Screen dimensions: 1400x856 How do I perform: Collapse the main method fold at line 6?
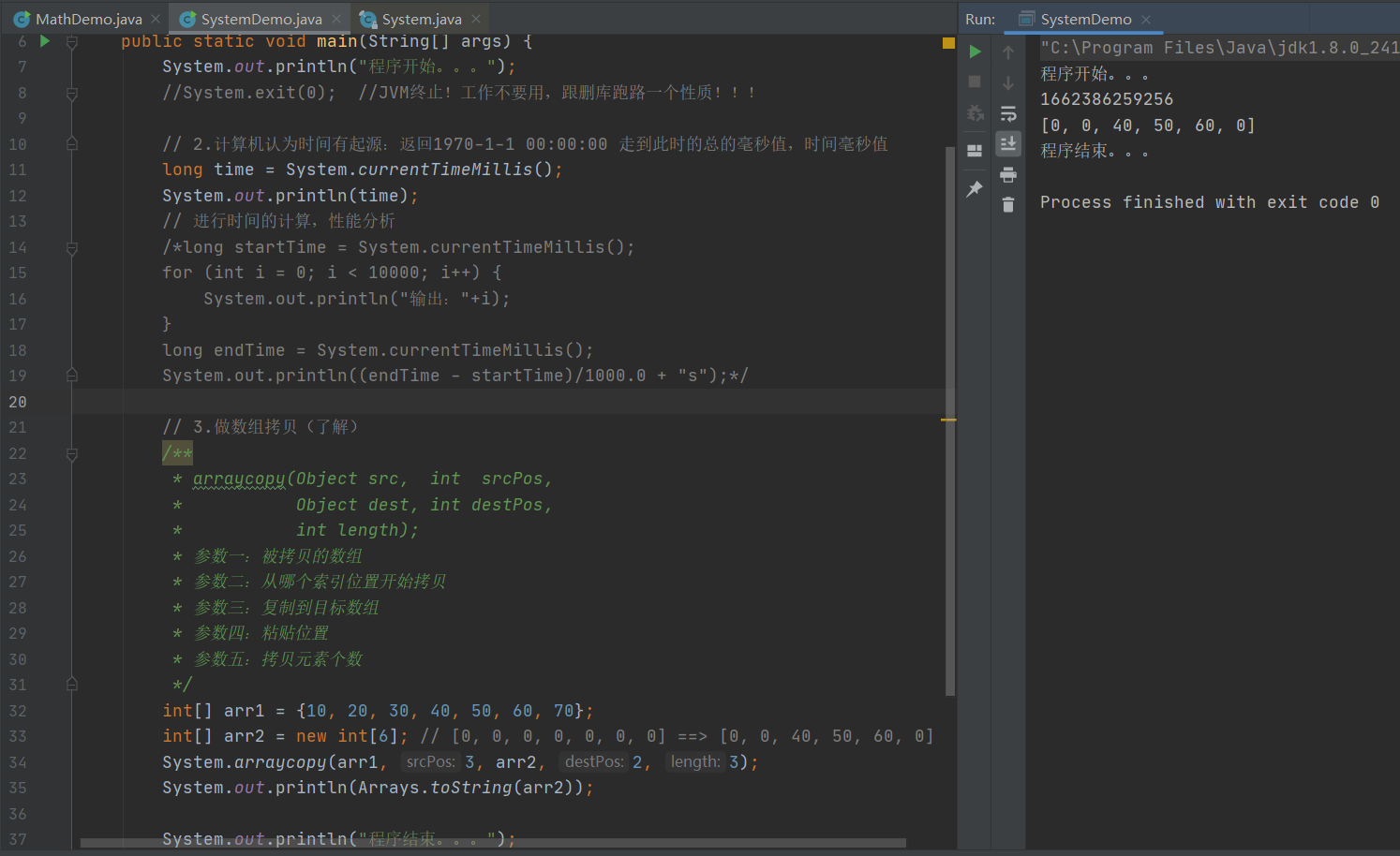click(71, 42)
